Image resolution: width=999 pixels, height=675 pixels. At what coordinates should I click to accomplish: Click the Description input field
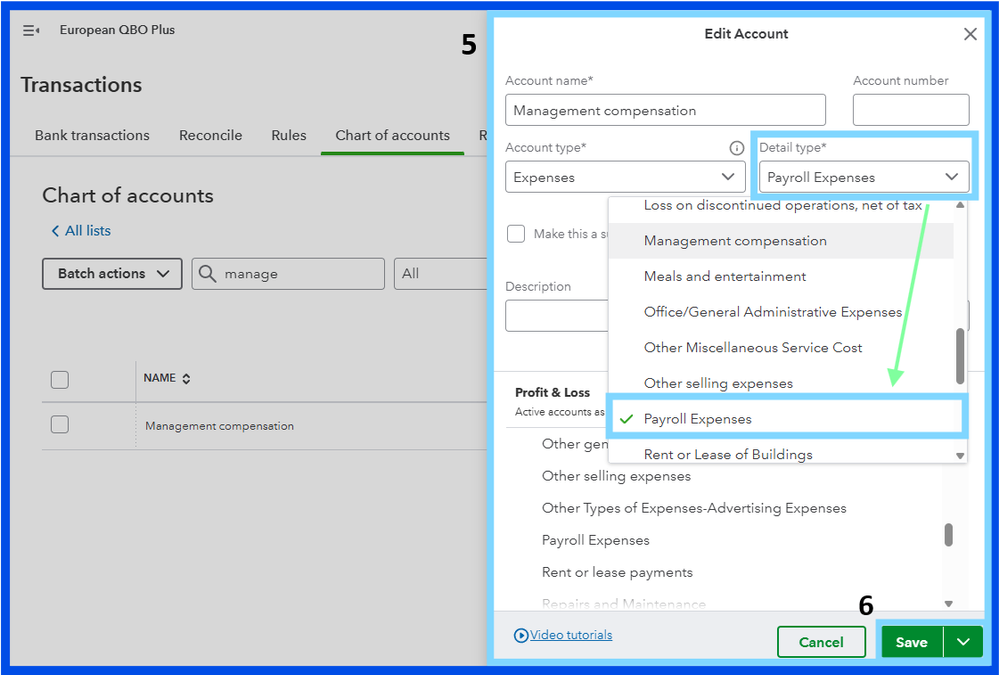tap(557, 316)
